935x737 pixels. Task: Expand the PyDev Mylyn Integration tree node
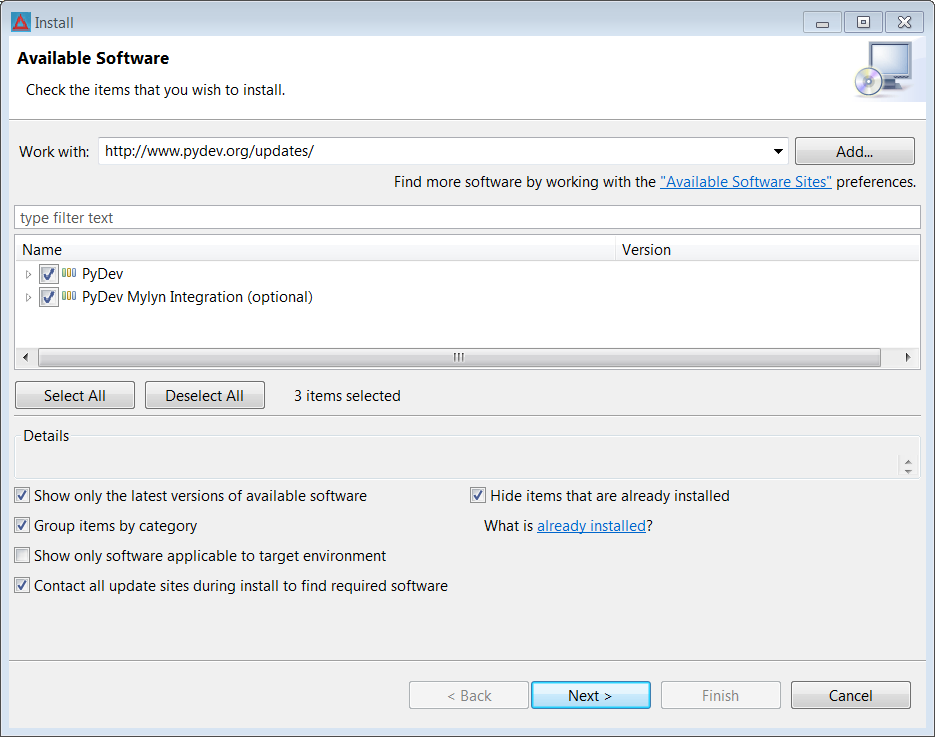[x=28, y=297]
